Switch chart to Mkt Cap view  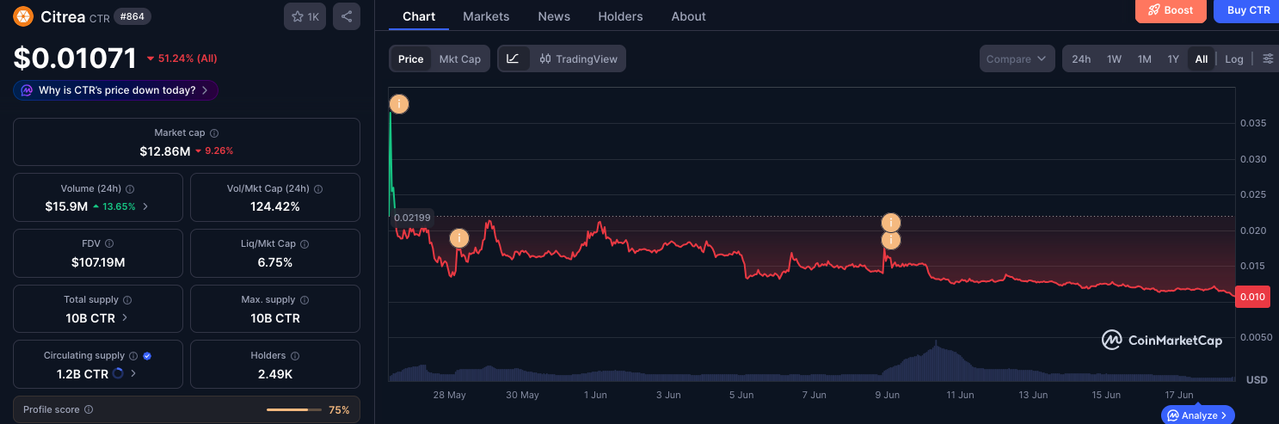tap(460, 59)
